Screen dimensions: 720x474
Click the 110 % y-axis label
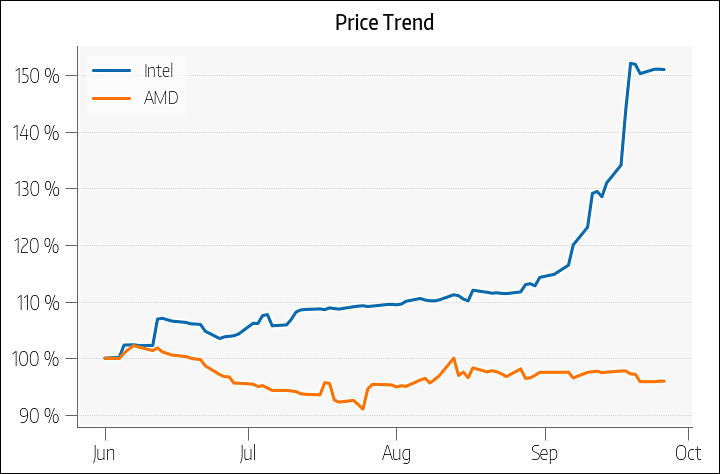44,302
